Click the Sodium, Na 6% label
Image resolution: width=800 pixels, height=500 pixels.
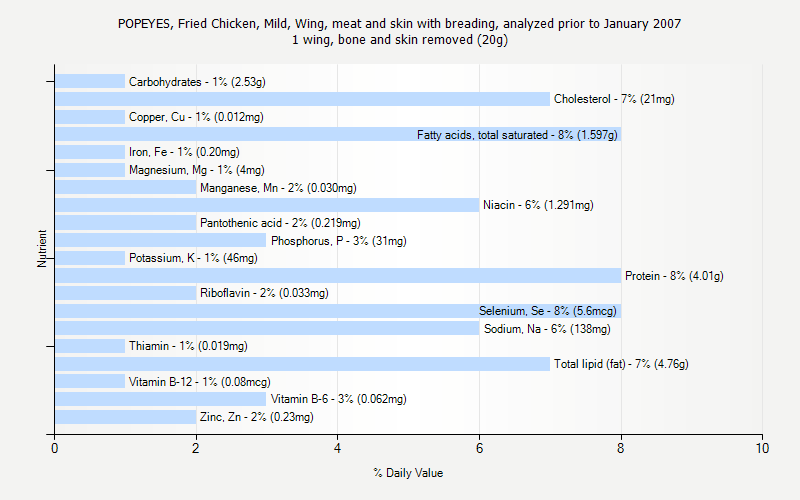point(546,329)
